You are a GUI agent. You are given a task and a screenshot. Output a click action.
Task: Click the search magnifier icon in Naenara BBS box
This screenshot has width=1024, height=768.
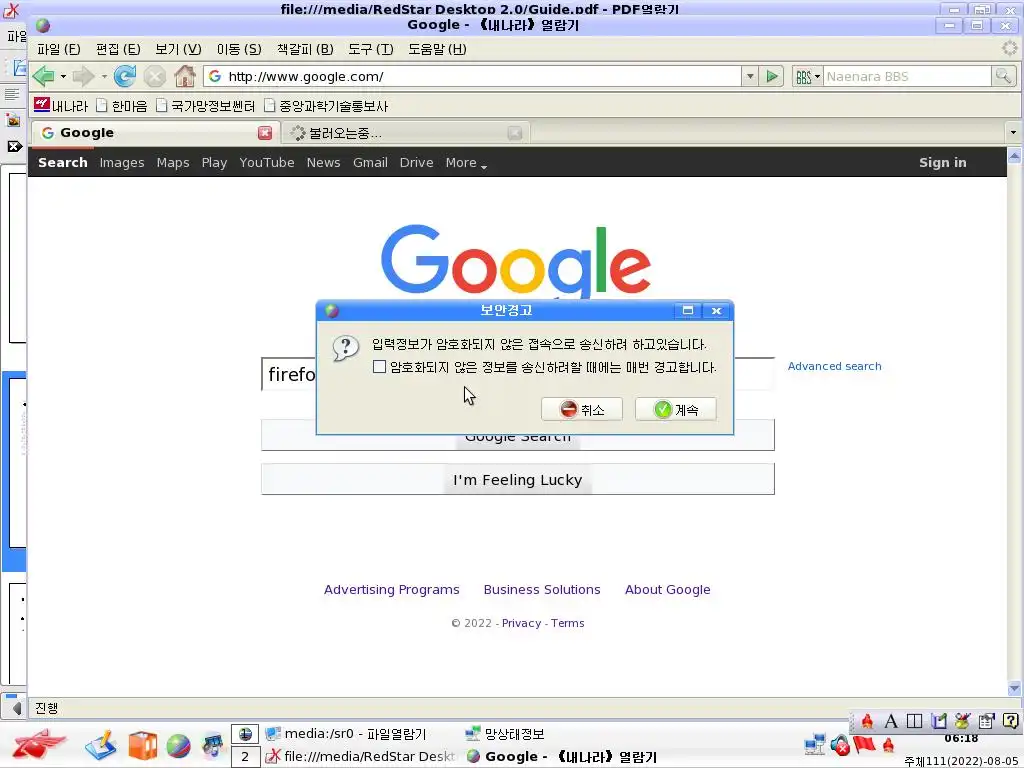tap(1003, 76)
